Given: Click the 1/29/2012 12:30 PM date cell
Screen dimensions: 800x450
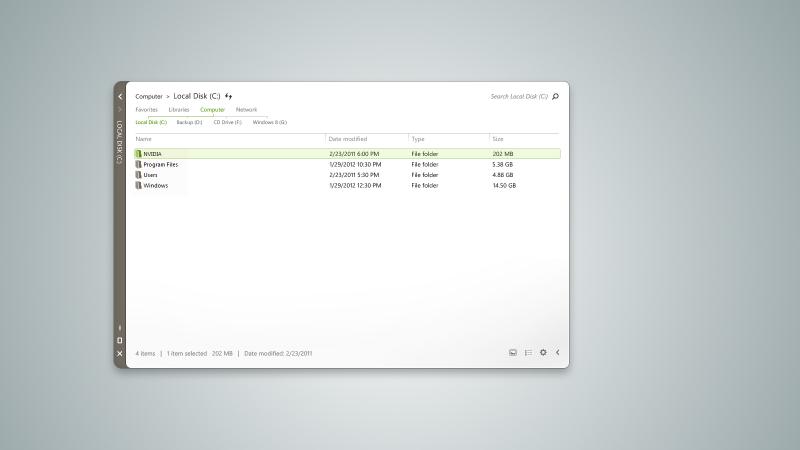Looking at the screenshot, I should 355,185.
